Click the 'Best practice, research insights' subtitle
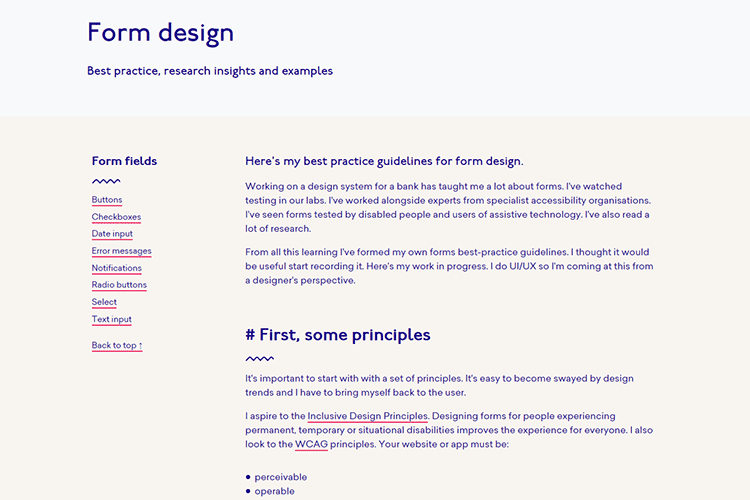750x500 pixels. coord(210,71)
